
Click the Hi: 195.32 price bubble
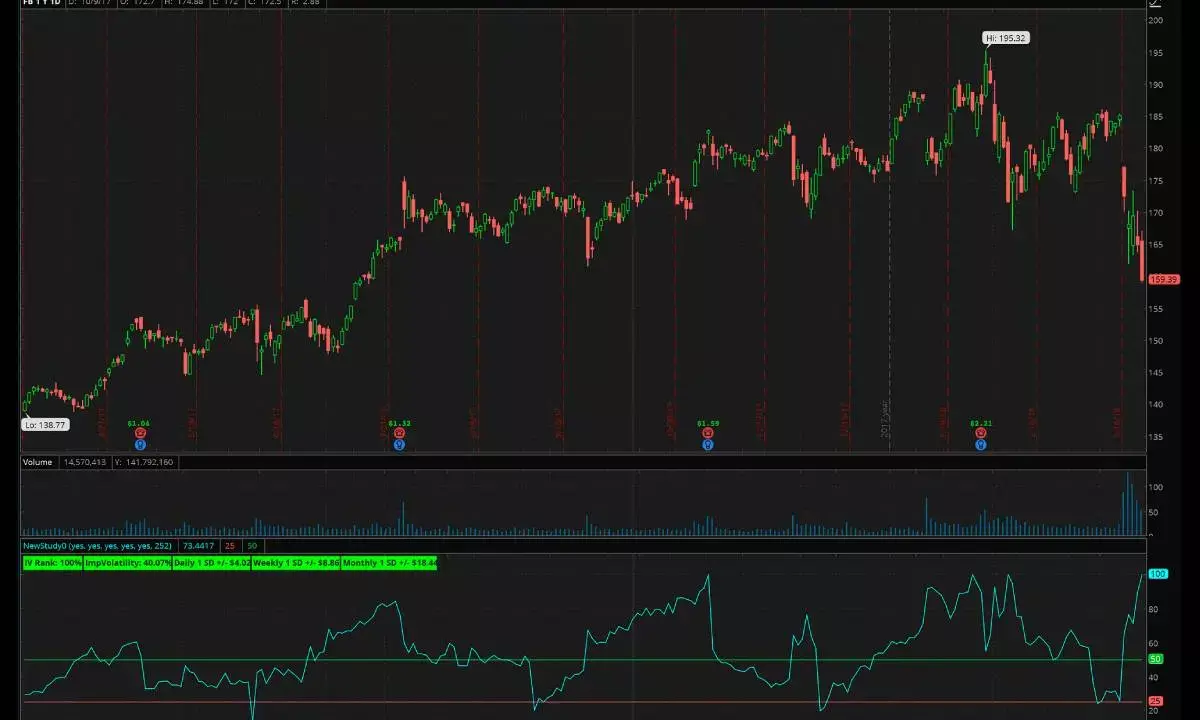point(1005,38)
